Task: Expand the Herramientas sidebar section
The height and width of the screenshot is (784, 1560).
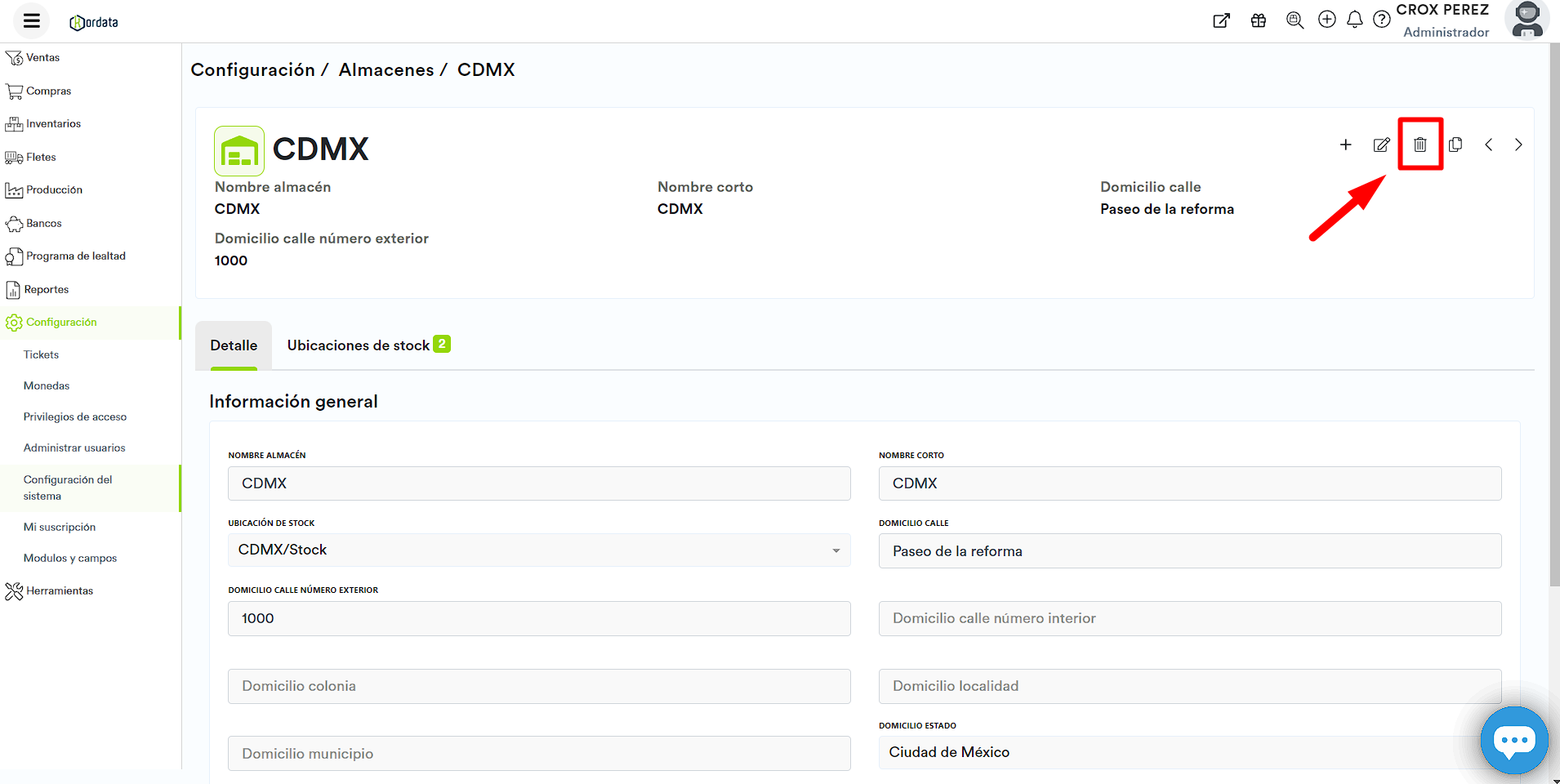Action: 59,591
